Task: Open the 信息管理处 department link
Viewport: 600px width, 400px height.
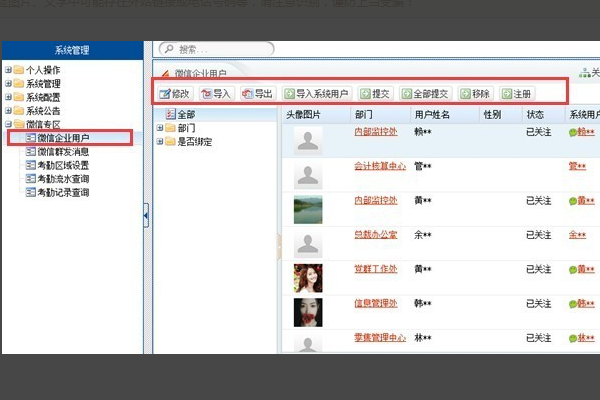Action: (x=376, y=304)
